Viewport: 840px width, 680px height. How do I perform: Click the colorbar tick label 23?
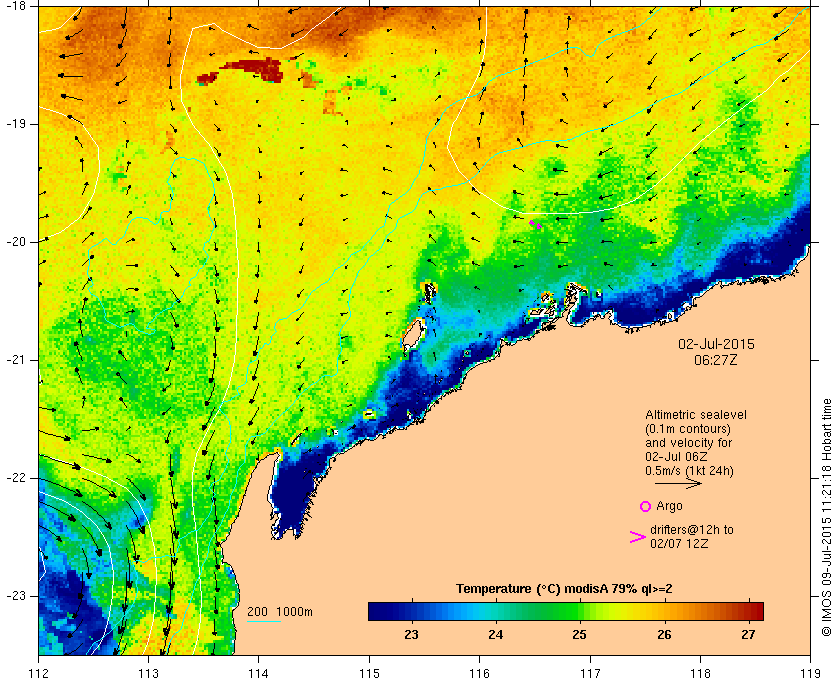411,635
